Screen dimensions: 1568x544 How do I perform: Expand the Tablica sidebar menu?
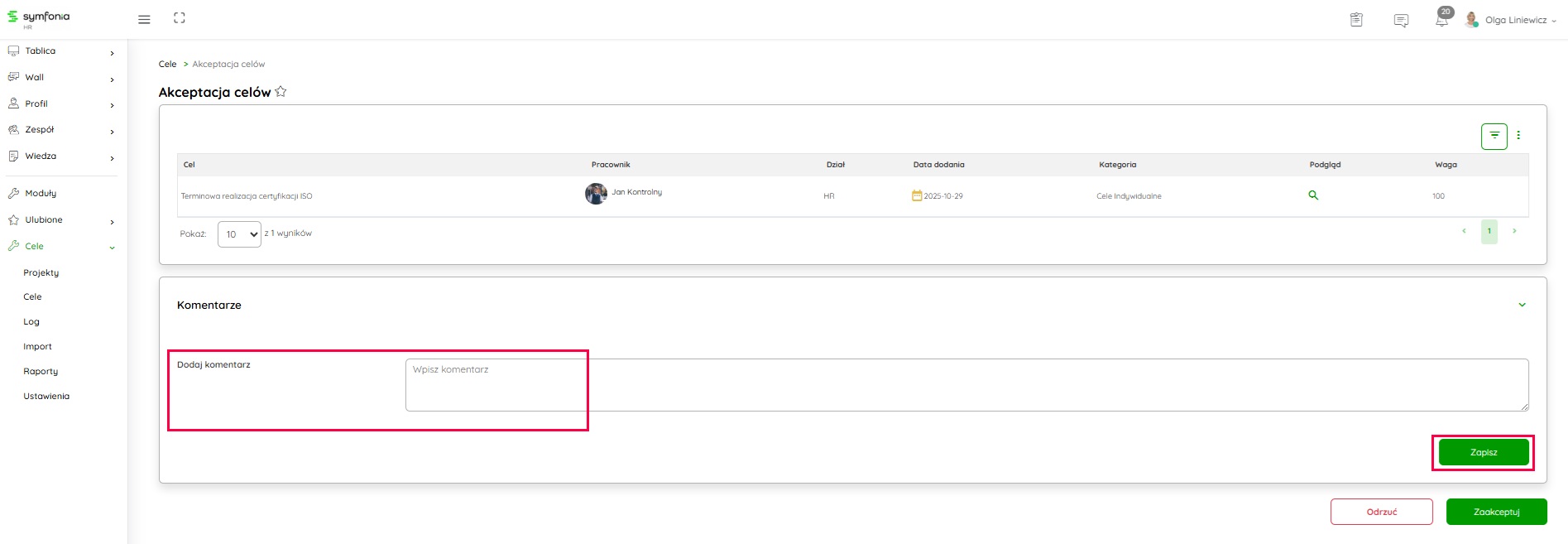point(112,52)
